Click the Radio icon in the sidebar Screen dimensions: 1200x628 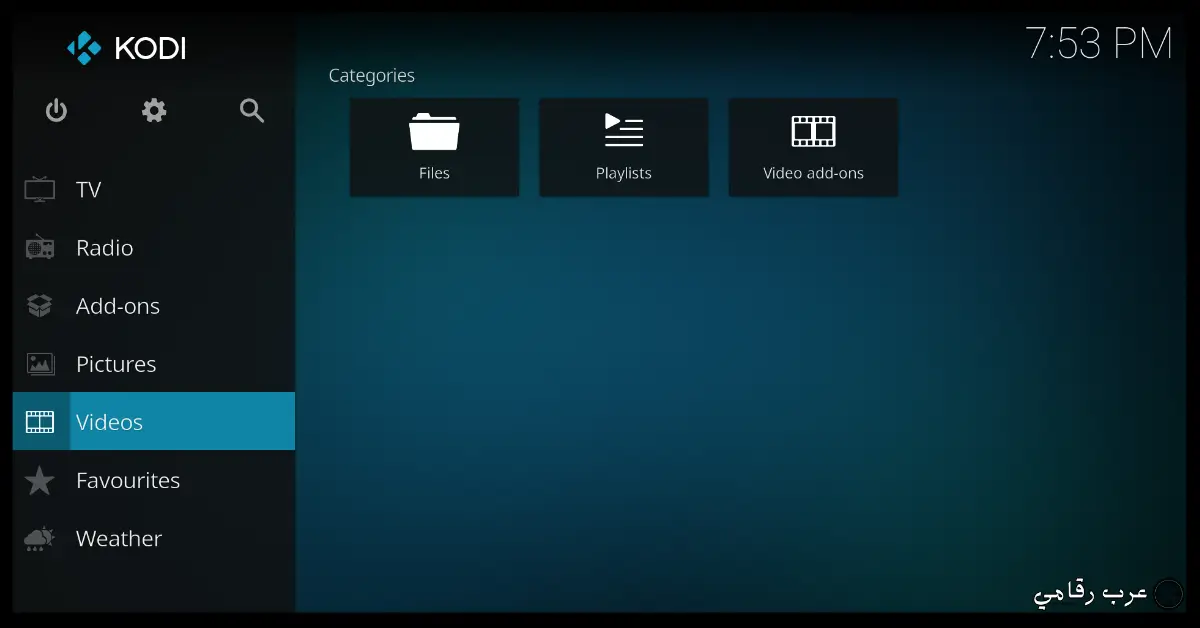[40, 247]
